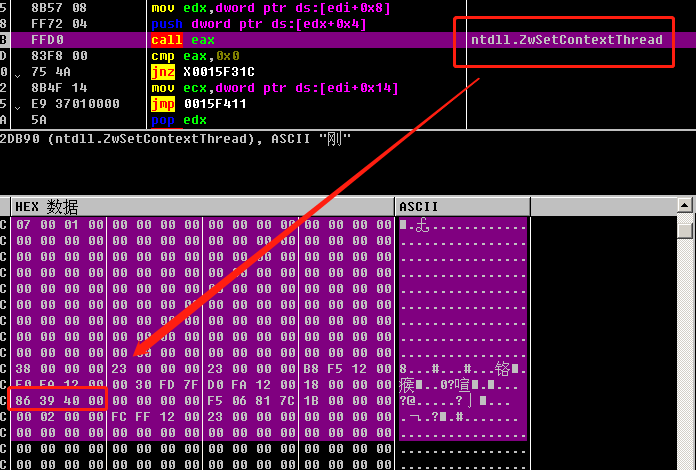Click the info pane line "2DB90 (ntdll.ZwSetContextThread)"

pyautogui.click(x=129, y=139)
